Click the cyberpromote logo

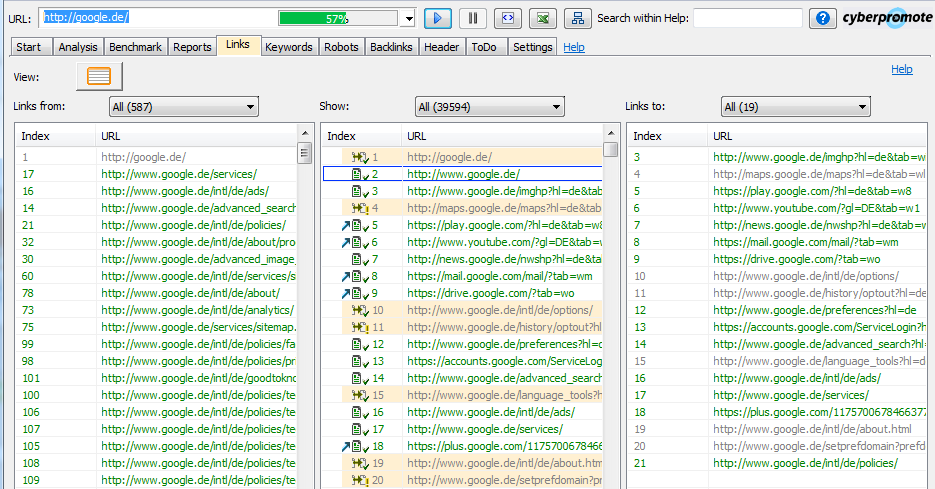(x=887, y=18)
